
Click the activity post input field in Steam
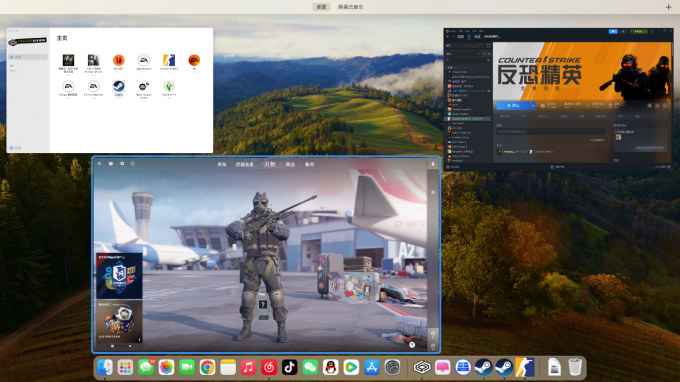pyautogui.click(x=551, y=131)
